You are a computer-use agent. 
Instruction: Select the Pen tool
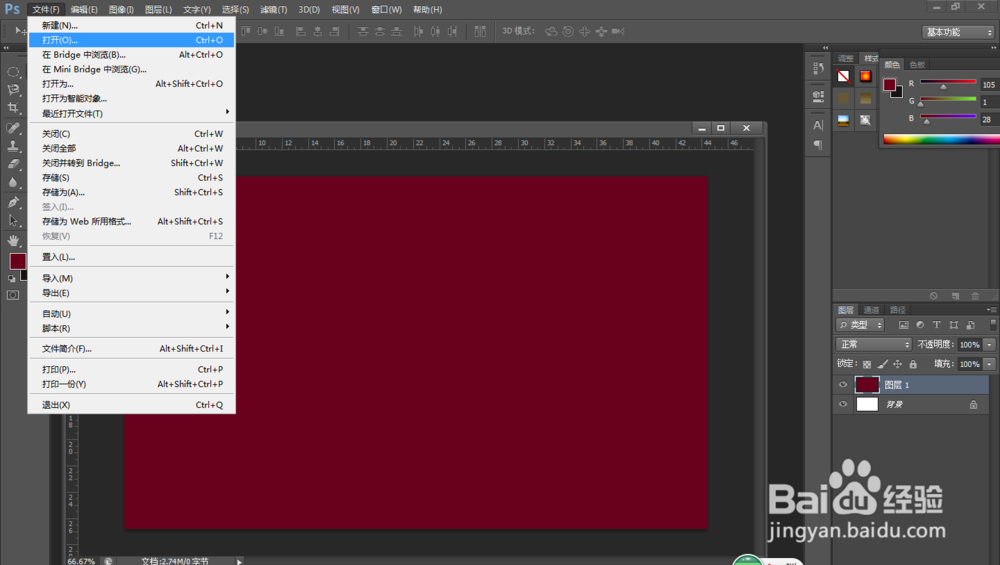(13, 203)
